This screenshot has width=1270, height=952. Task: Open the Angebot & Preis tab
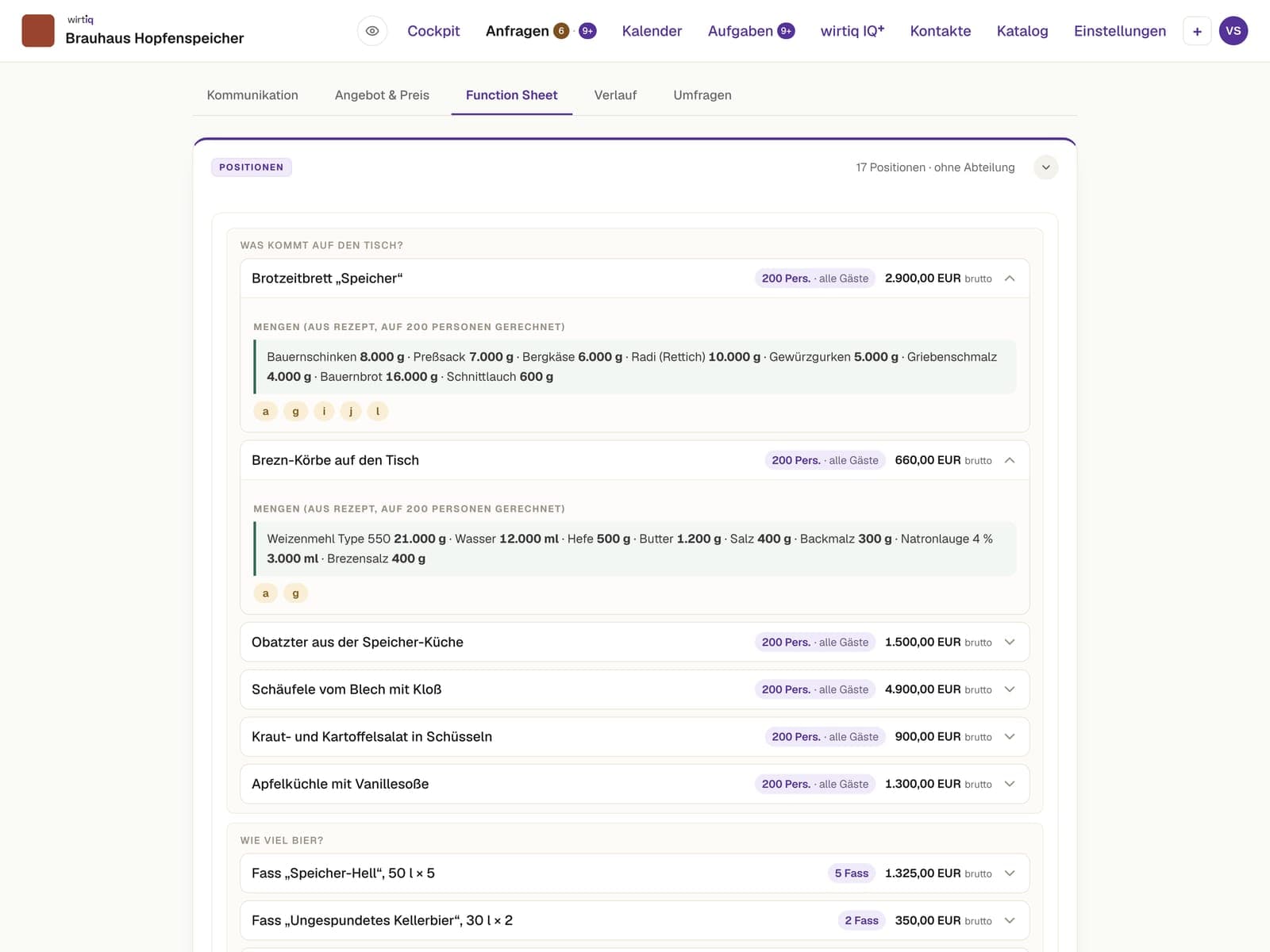click(x=382, y=95)
